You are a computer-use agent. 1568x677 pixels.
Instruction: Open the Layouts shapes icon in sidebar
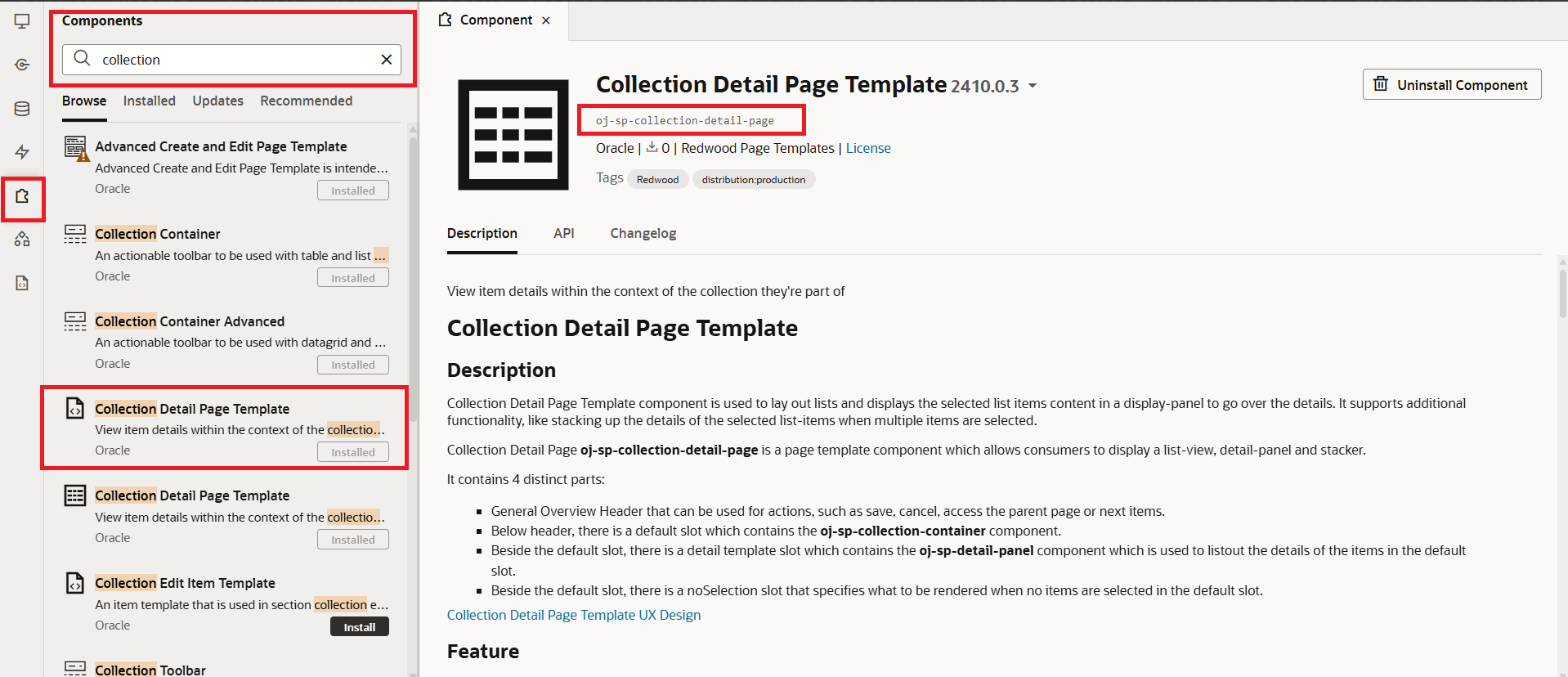click(x=22, y=239)
